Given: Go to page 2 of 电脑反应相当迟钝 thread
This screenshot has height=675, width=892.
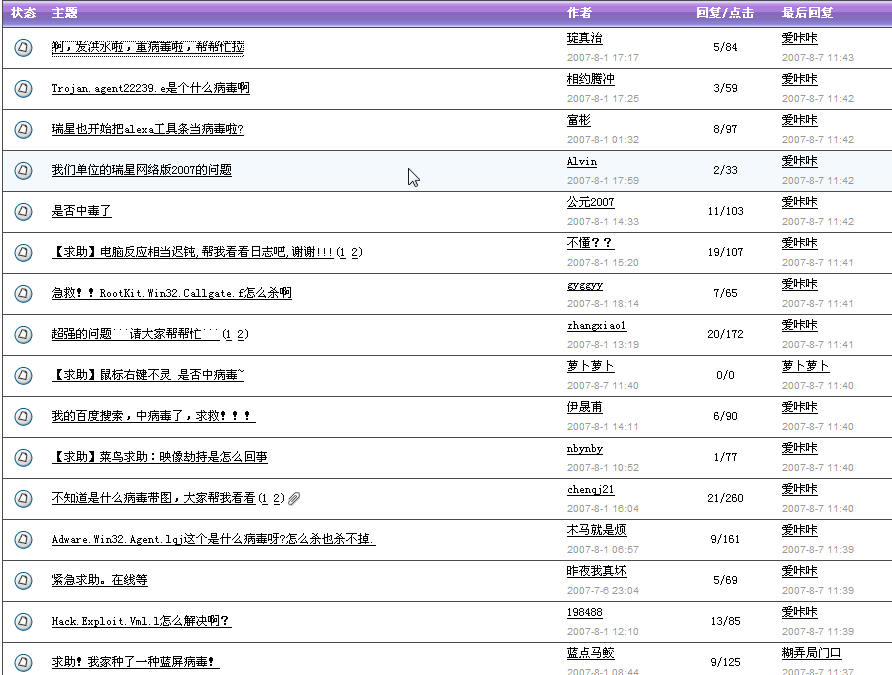Looking at the screenshot, I should [x=356, y=252].
